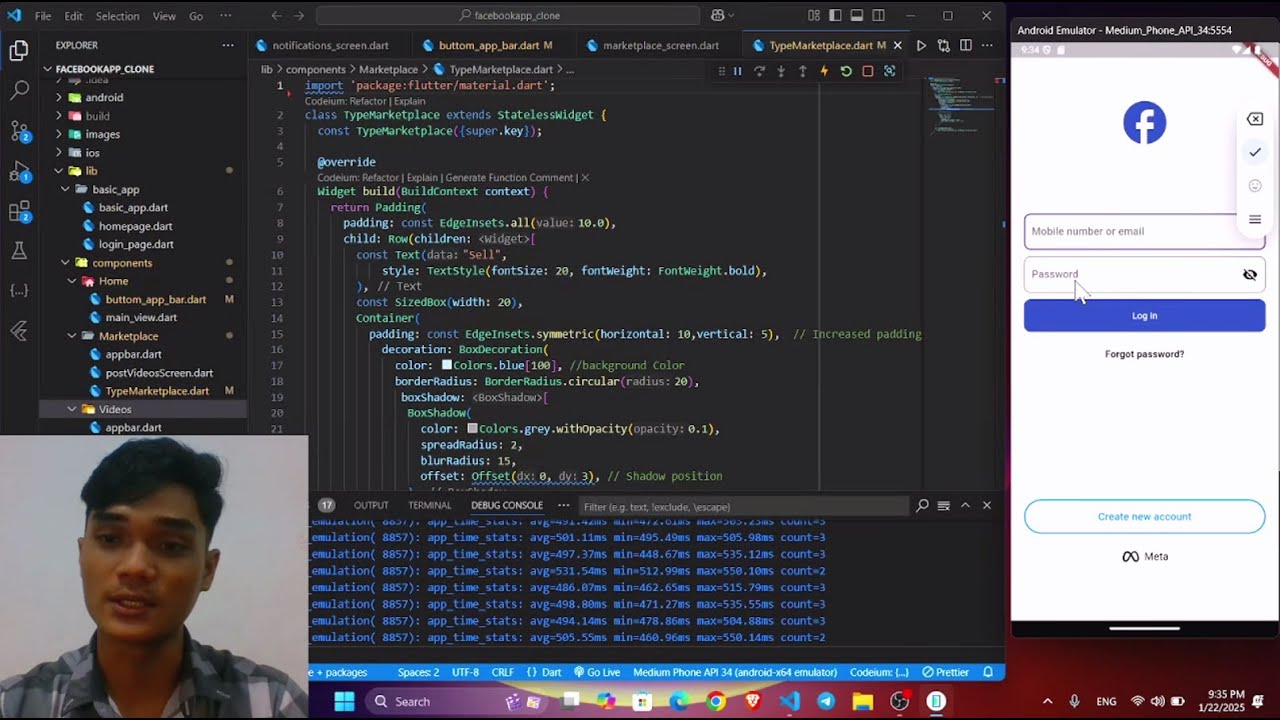This screenshot has width=1280, height=720.
Task: Open the Run and Debug view
Action: pos(19,171)
